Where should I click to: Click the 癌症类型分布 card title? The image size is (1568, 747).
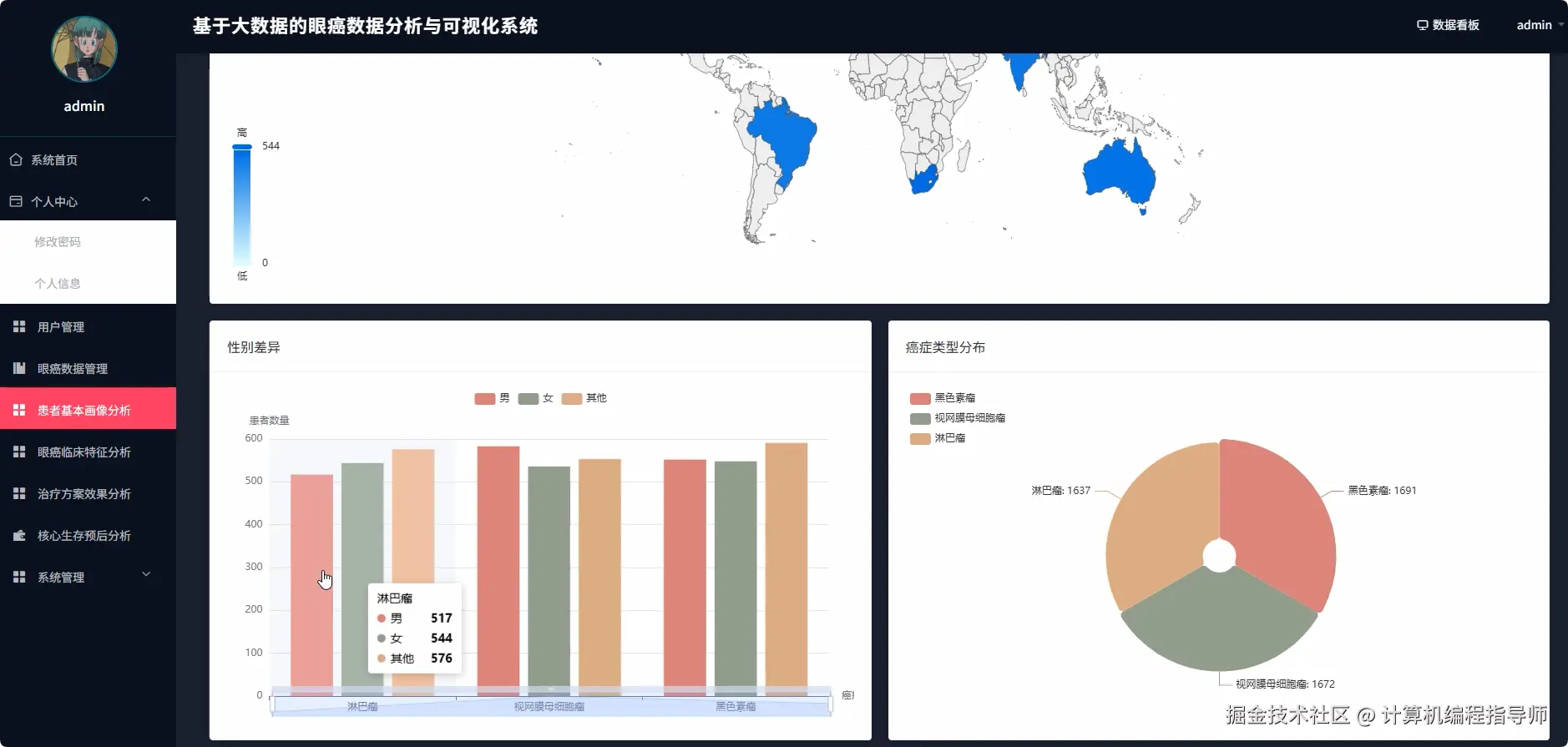click(945, 347)
